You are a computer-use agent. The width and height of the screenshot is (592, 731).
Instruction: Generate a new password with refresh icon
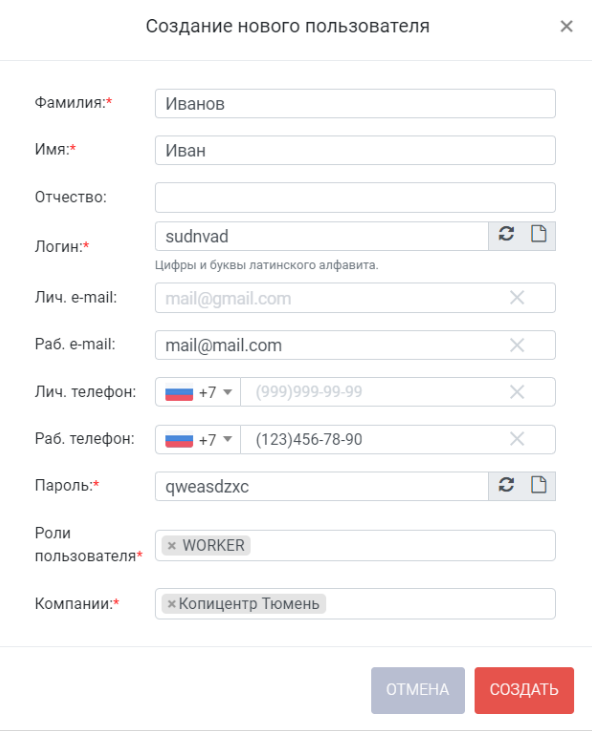point(506,485)
